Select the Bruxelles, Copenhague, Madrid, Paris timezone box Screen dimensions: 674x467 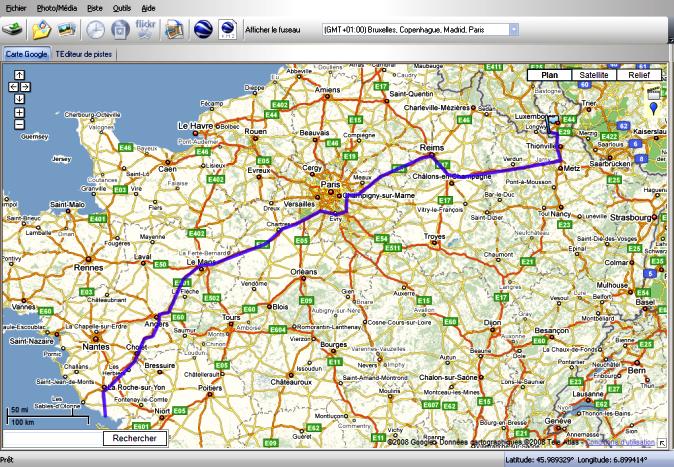click(x=420, y=30)
